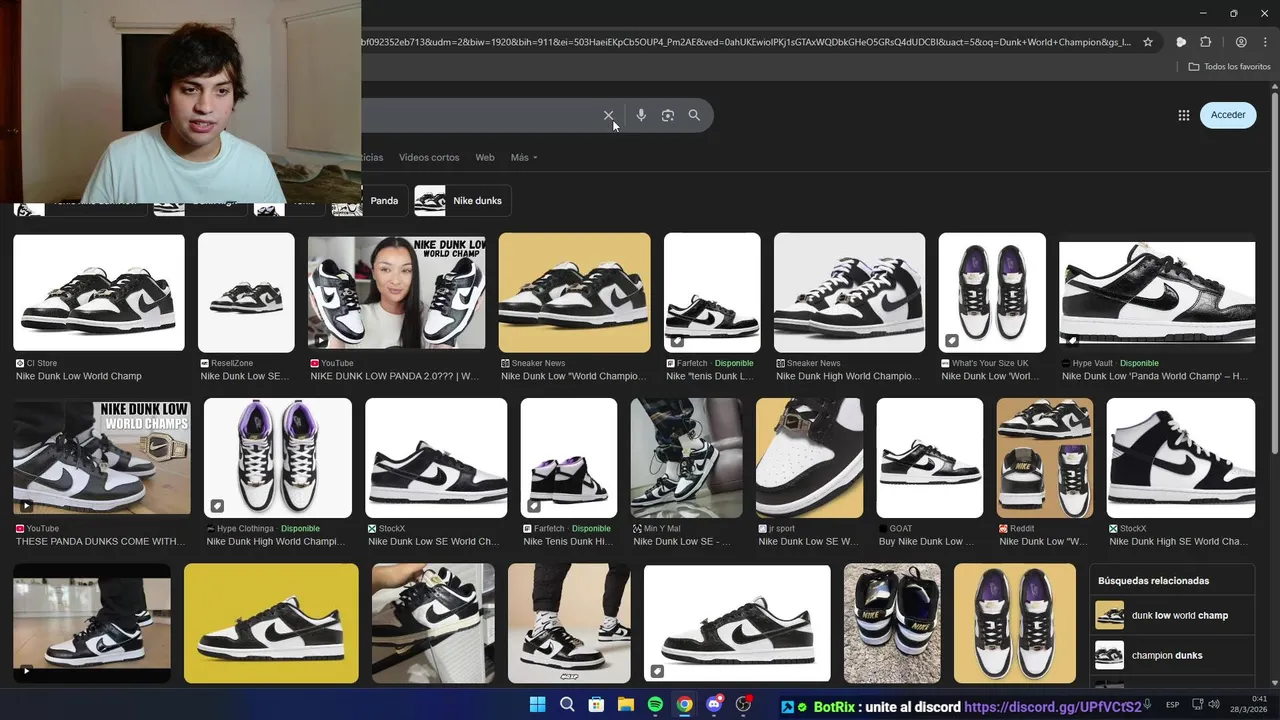Screen dimensions: 1280x720
Task: Open File Explorer from the taskbar
Action: point(626,705)
